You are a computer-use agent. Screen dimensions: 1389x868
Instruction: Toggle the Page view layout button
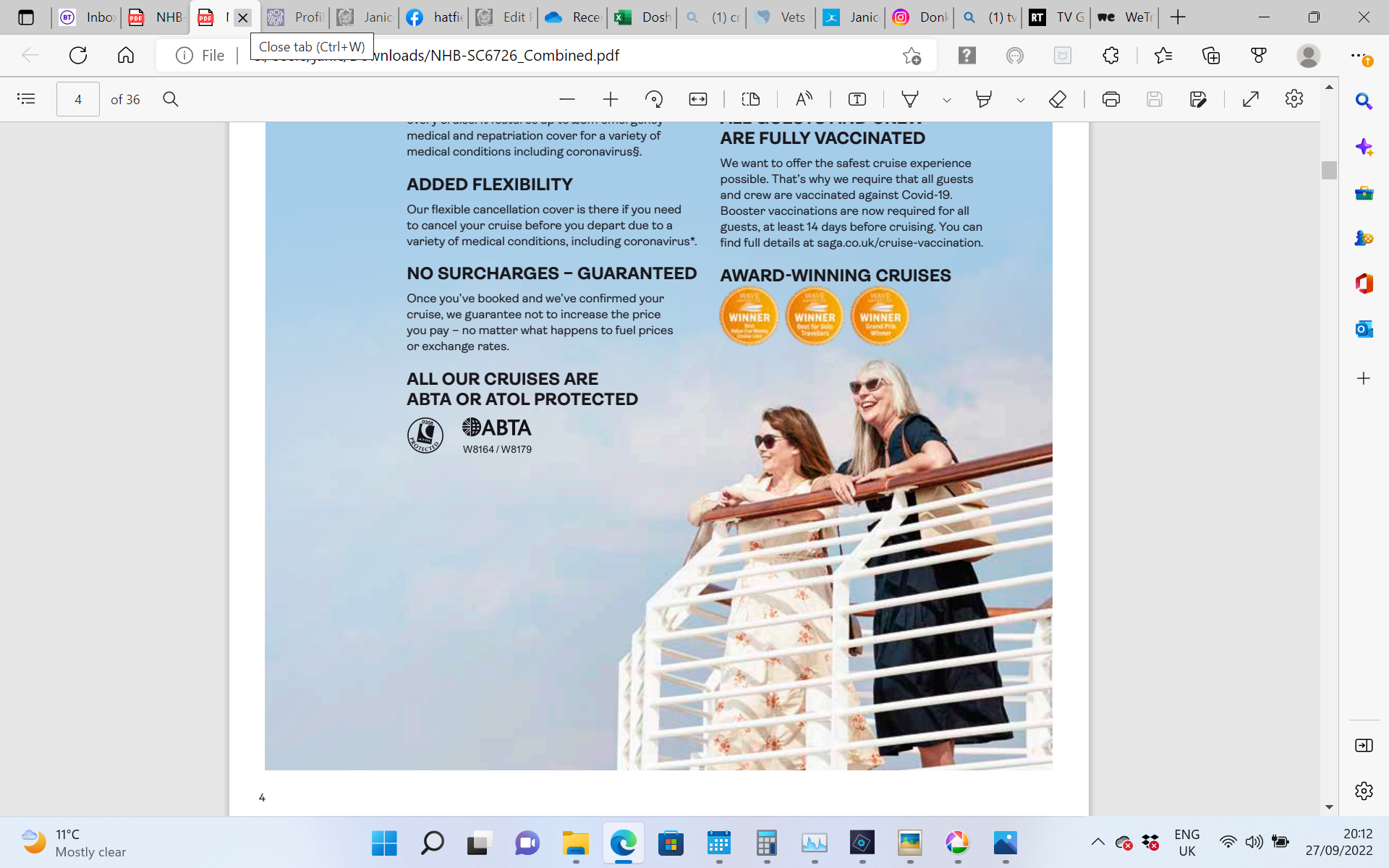(751, 99)
